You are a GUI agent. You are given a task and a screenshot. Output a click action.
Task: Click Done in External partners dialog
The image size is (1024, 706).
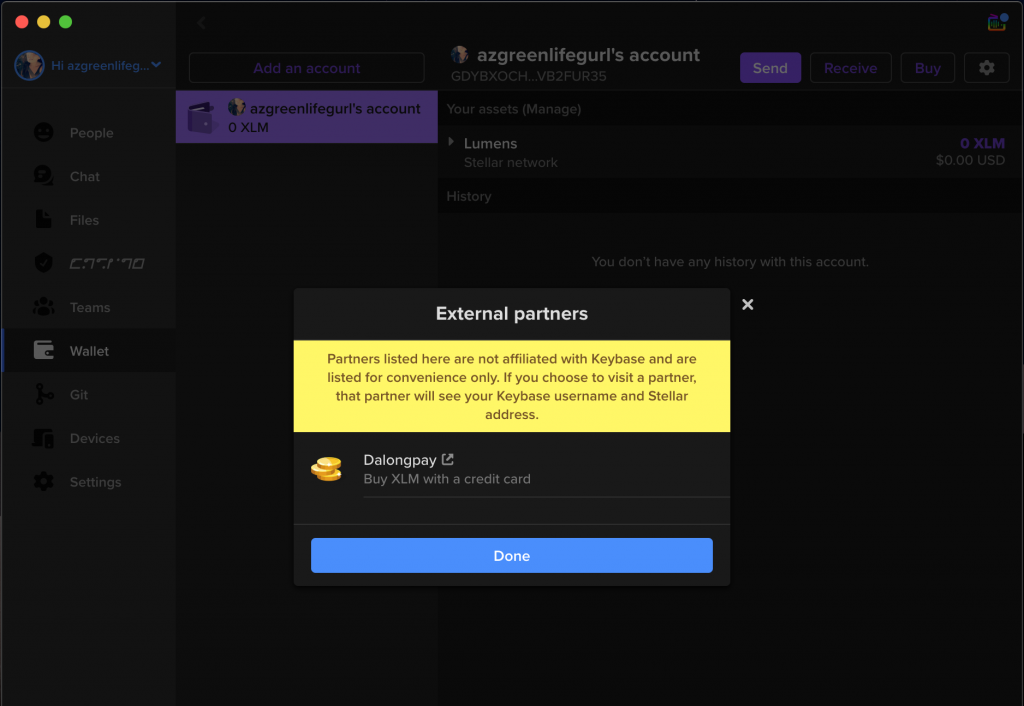point(511,555)
